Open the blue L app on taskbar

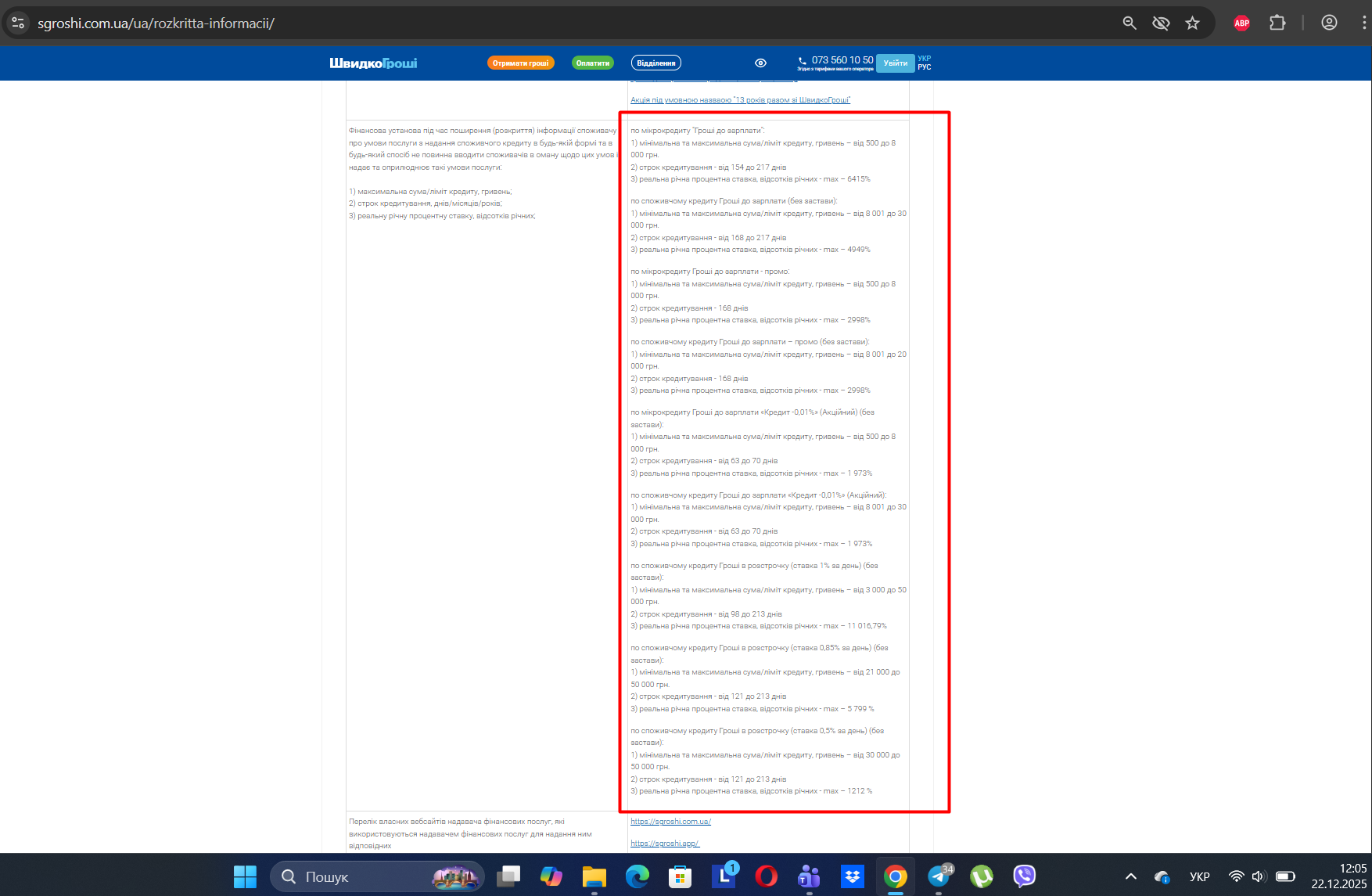click(724, 876)
